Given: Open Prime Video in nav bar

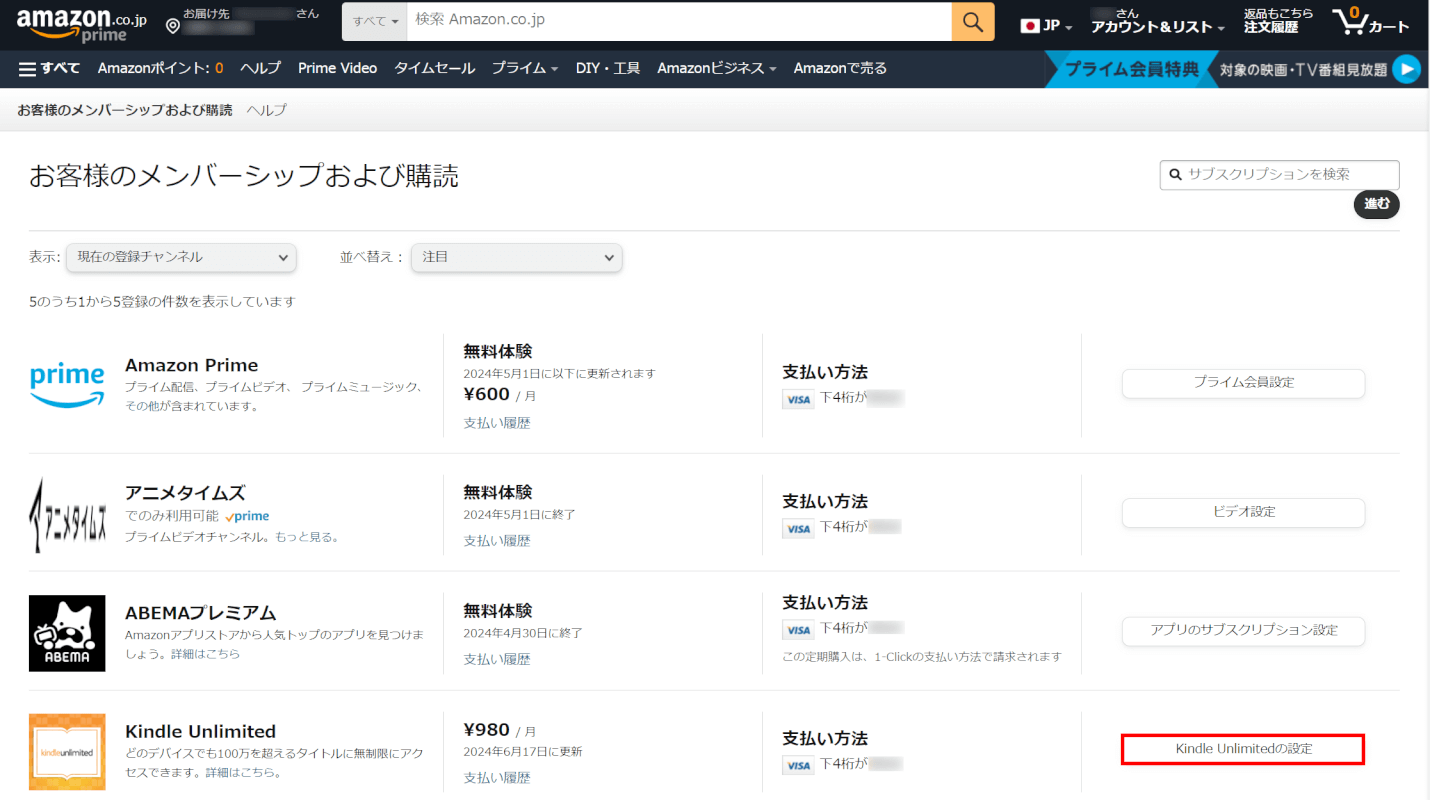Looking at the screenshot, I should click(337, 68).
